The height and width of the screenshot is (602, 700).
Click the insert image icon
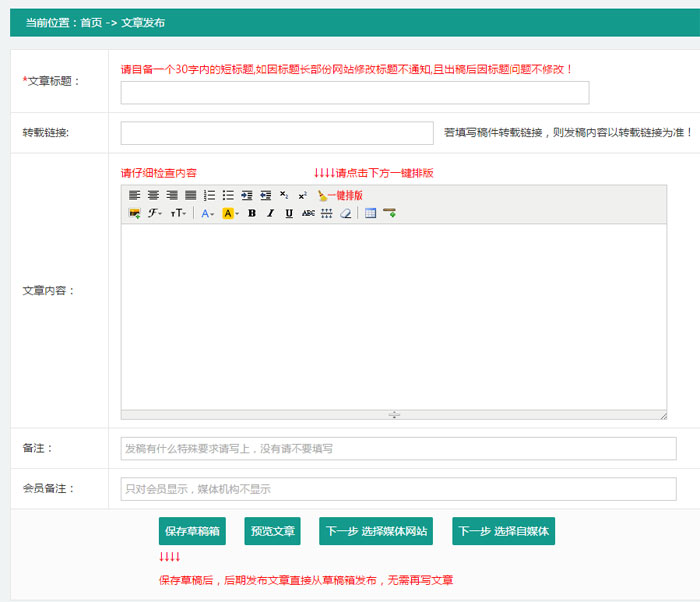click(134, 213)
